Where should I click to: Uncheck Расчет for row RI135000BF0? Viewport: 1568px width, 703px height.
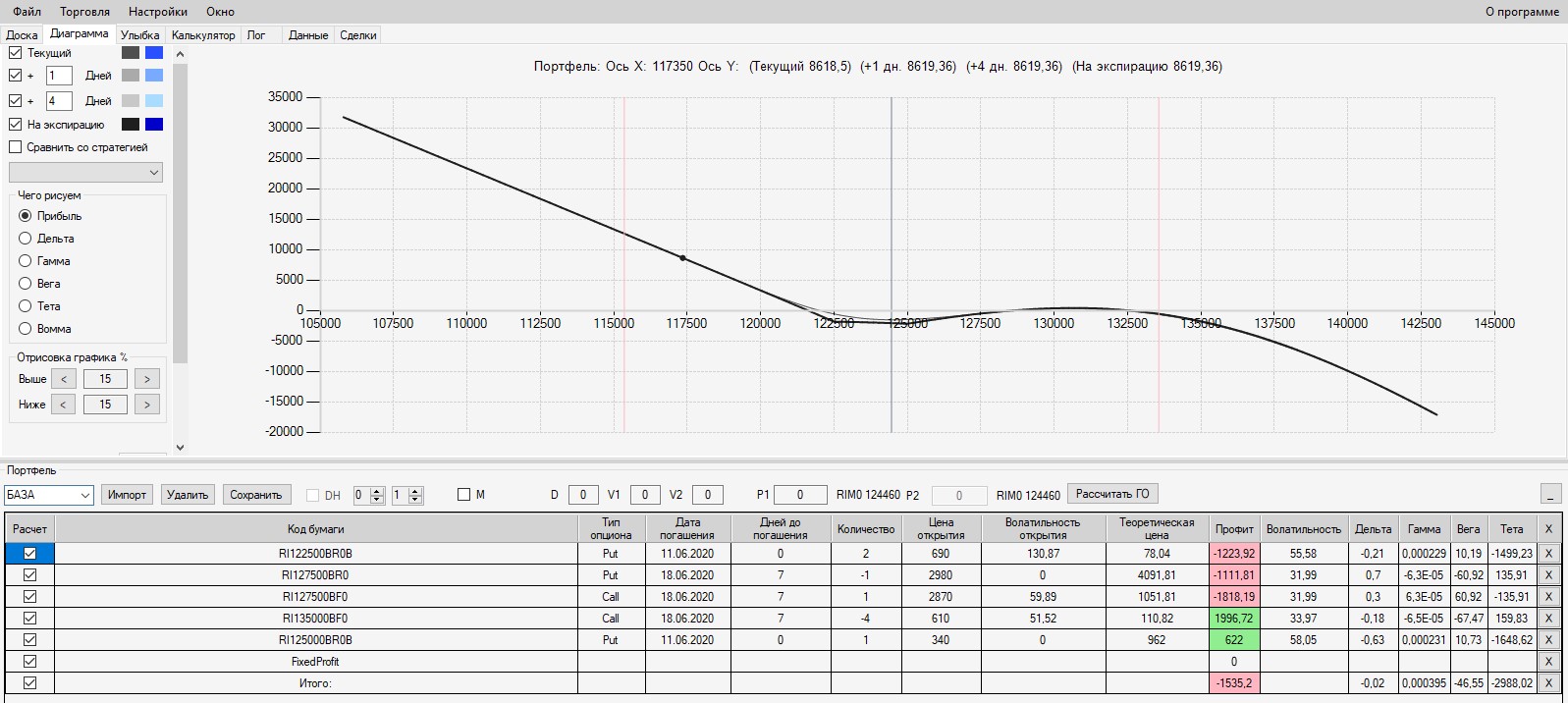29,619
